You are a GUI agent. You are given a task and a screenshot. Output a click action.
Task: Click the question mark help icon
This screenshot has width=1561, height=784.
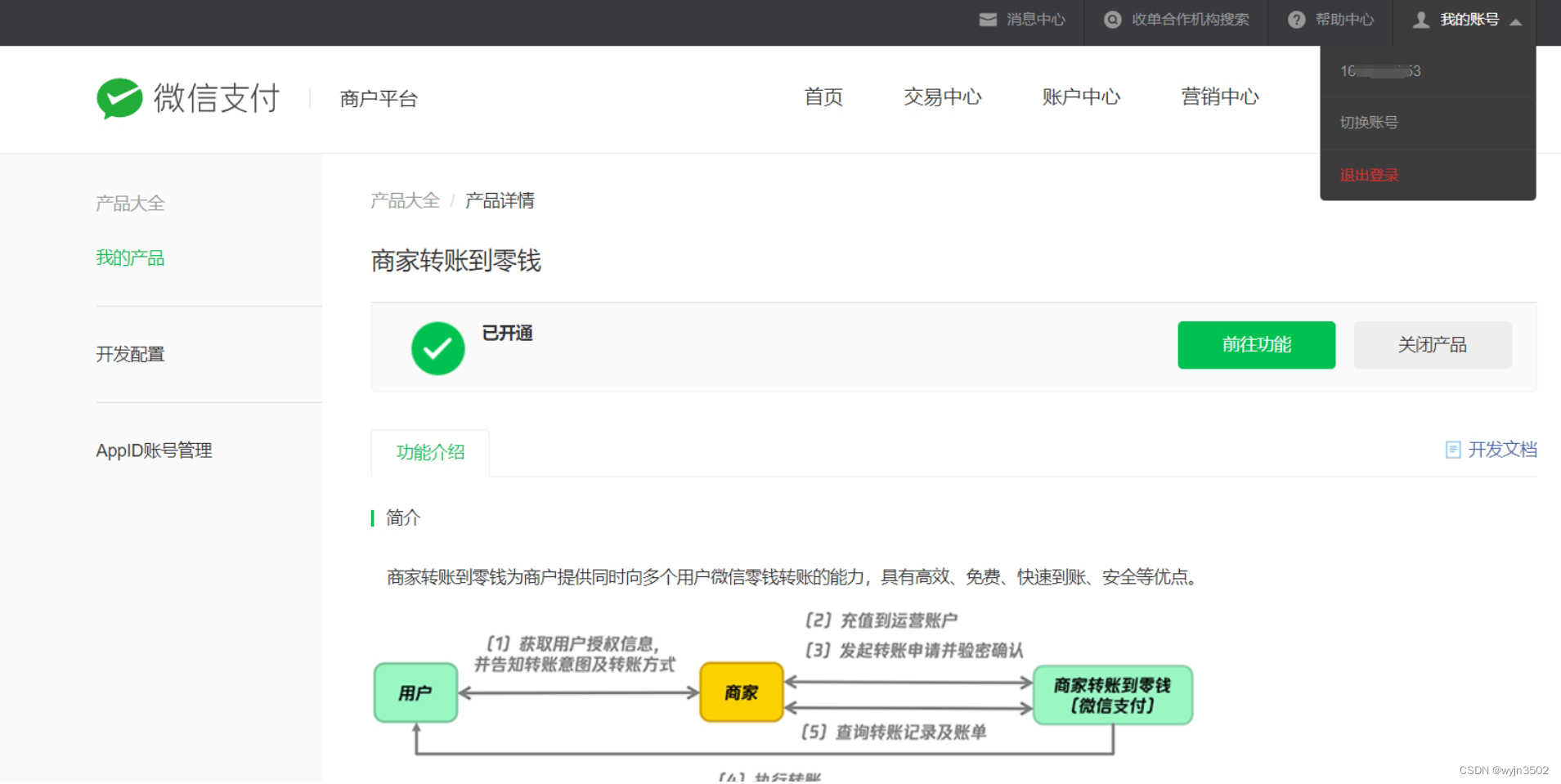pos(1296,20)
